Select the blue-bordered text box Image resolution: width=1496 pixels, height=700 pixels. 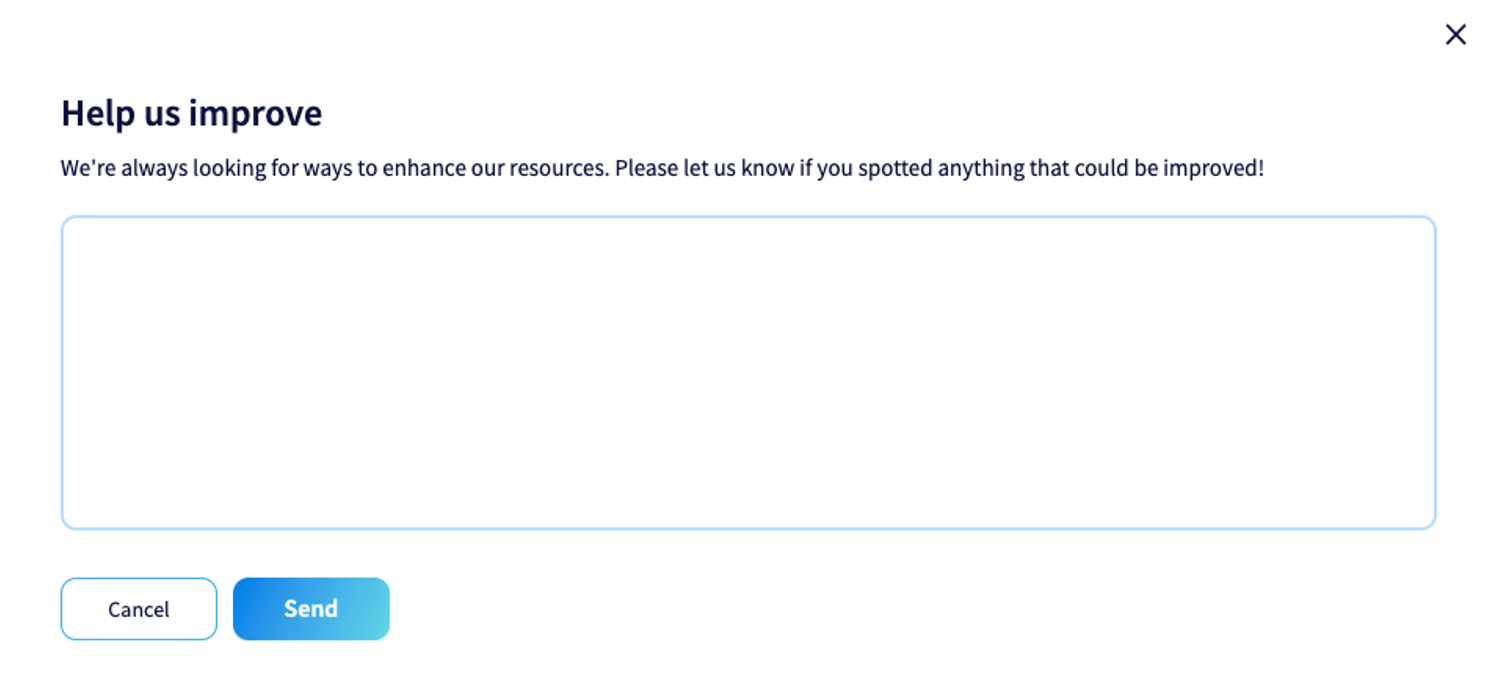coord(748,372)
